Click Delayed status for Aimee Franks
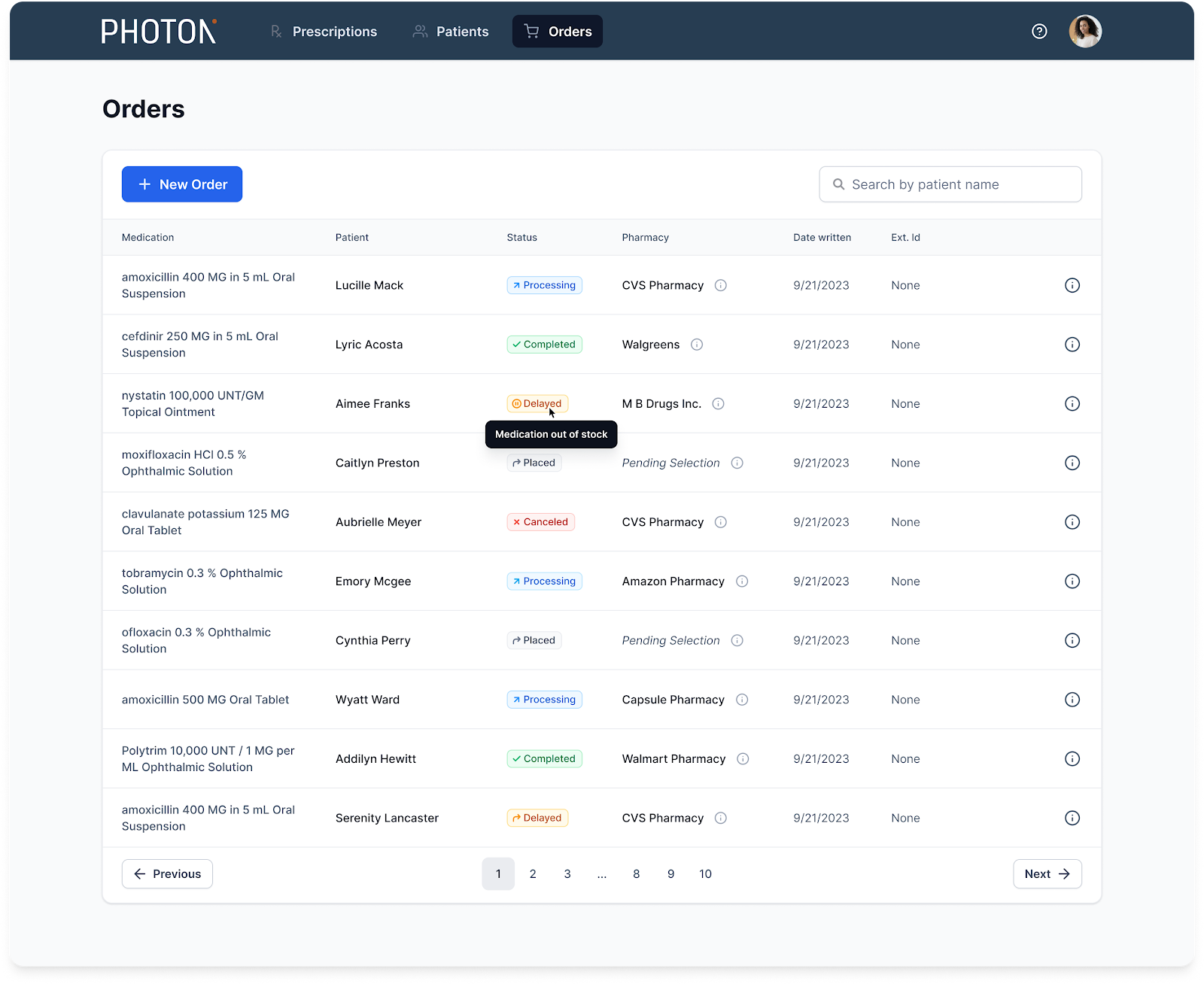 [x=537, y=404]
